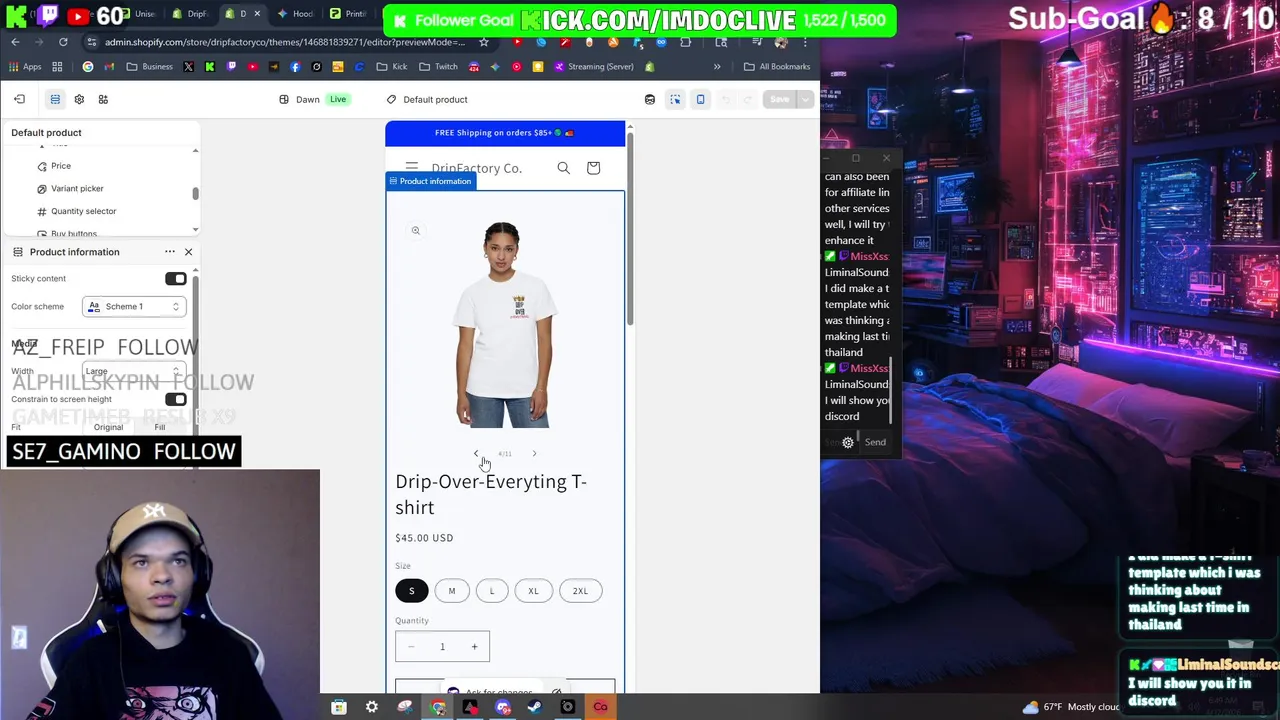Open the Save button dropdown arrow
This screenshot has height=720, width=1280.
pyautogui.click(x=805, y=99)
